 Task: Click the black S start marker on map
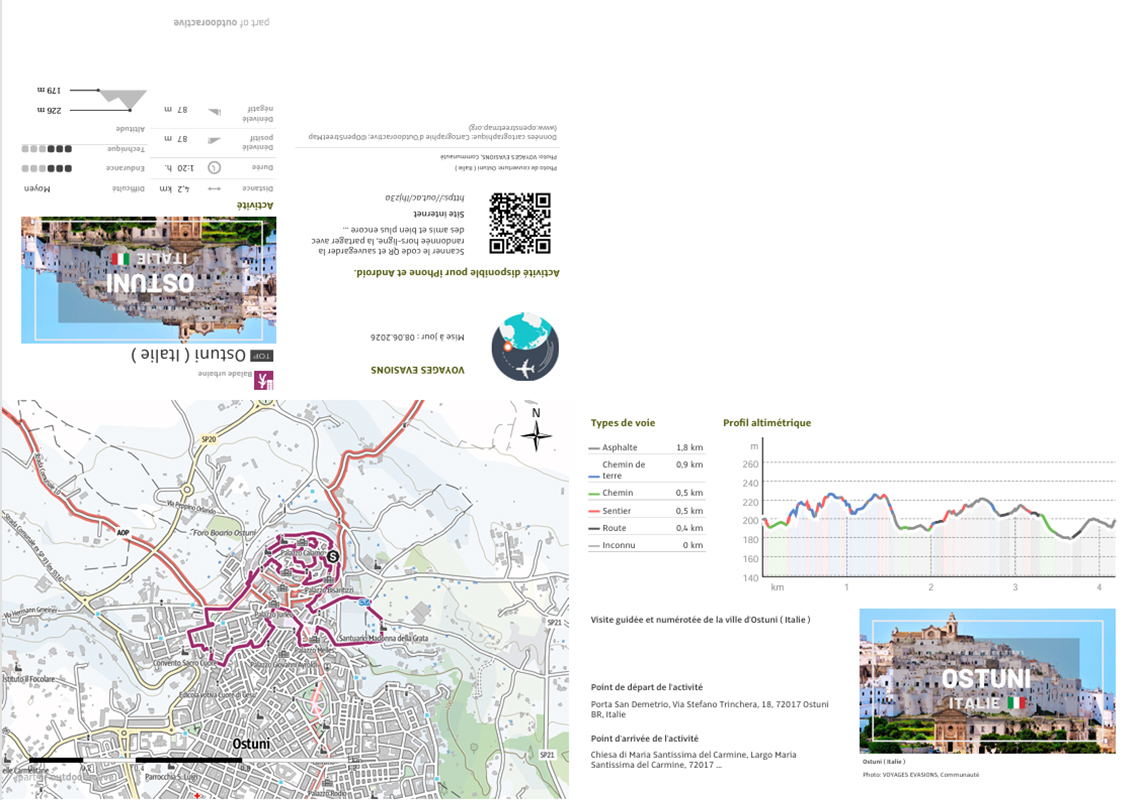(x=333, y=556)
